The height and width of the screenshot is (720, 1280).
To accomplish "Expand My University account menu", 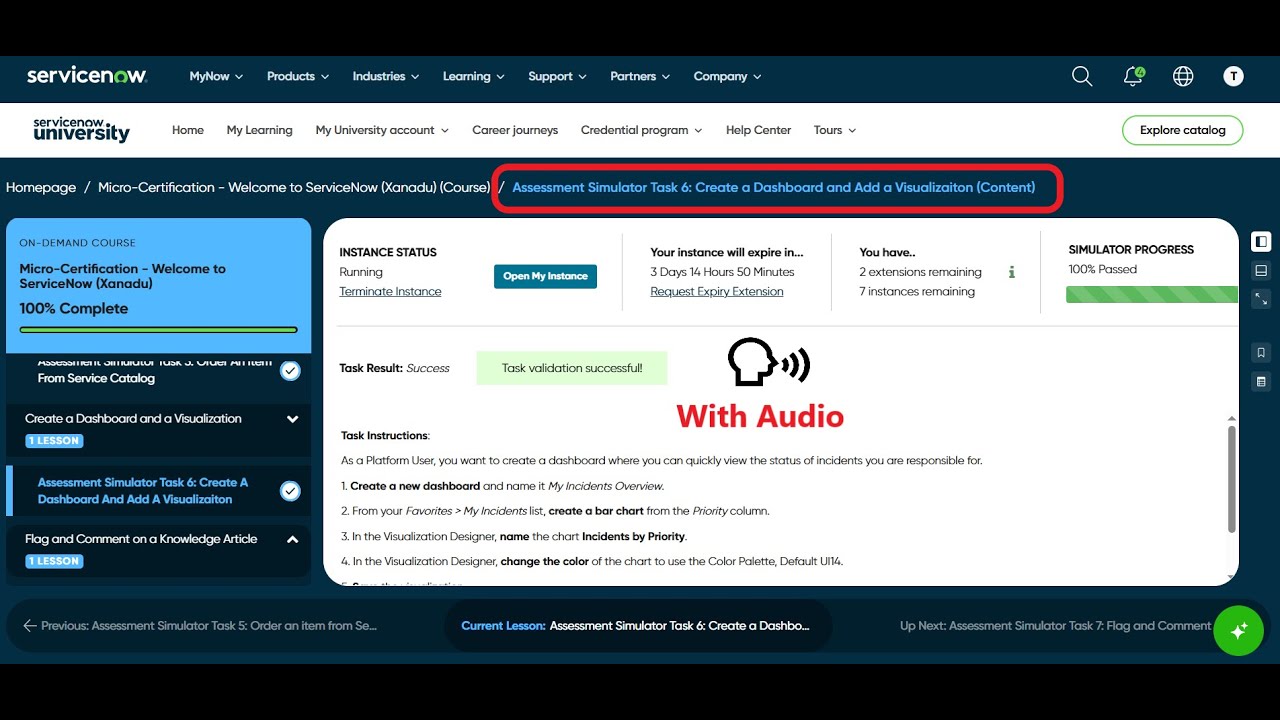I will (x=382, y=130).
